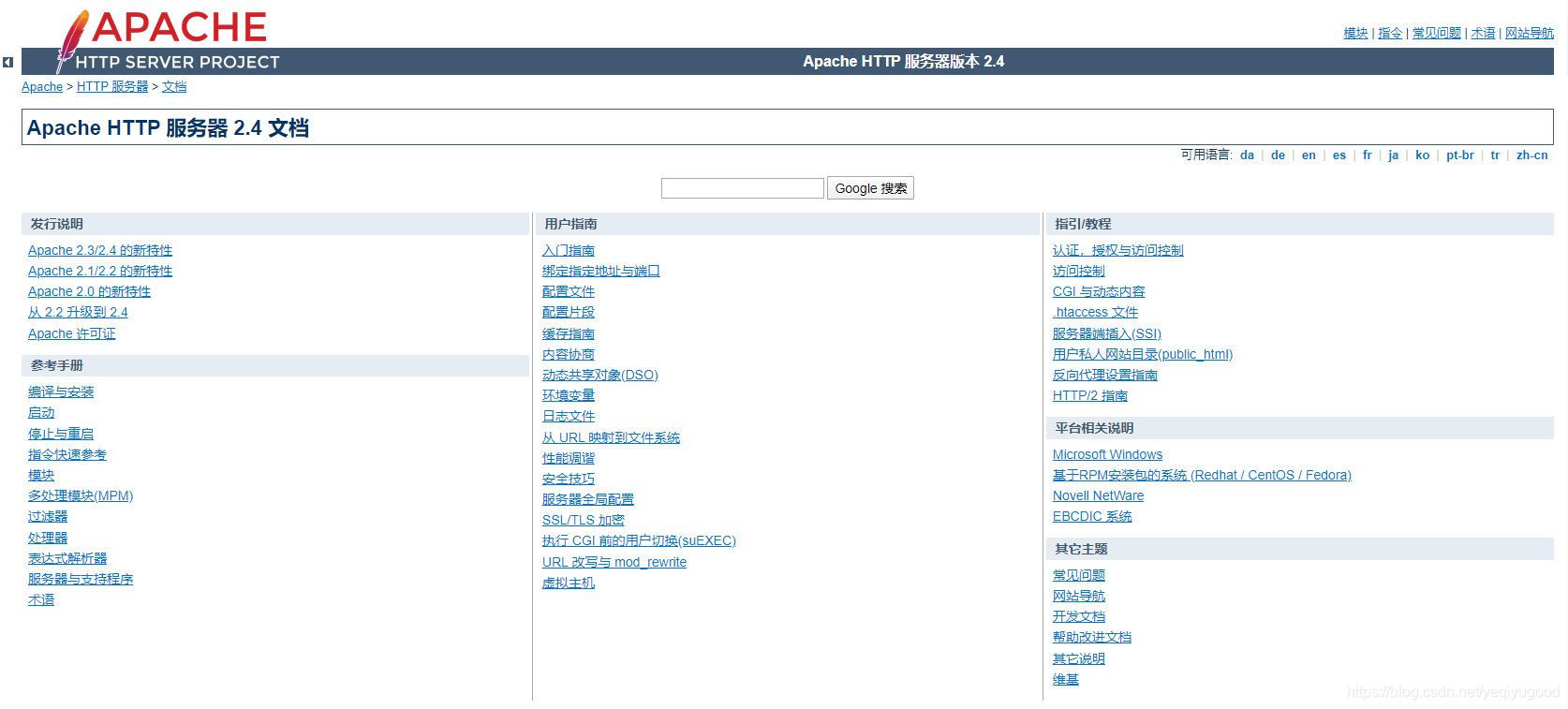Switch language to da

point(1247,155)
